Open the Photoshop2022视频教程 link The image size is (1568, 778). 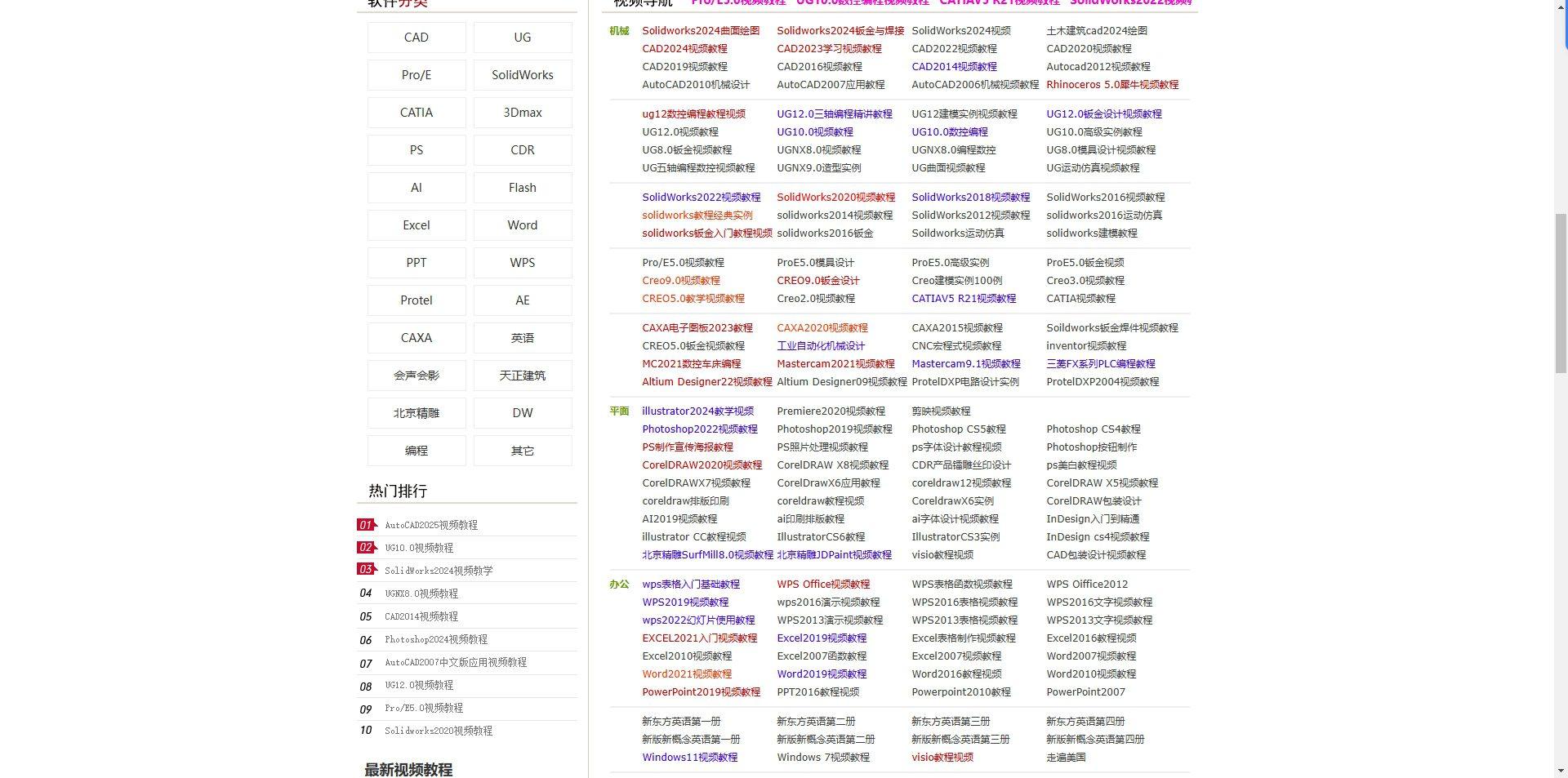pos(699,429)
